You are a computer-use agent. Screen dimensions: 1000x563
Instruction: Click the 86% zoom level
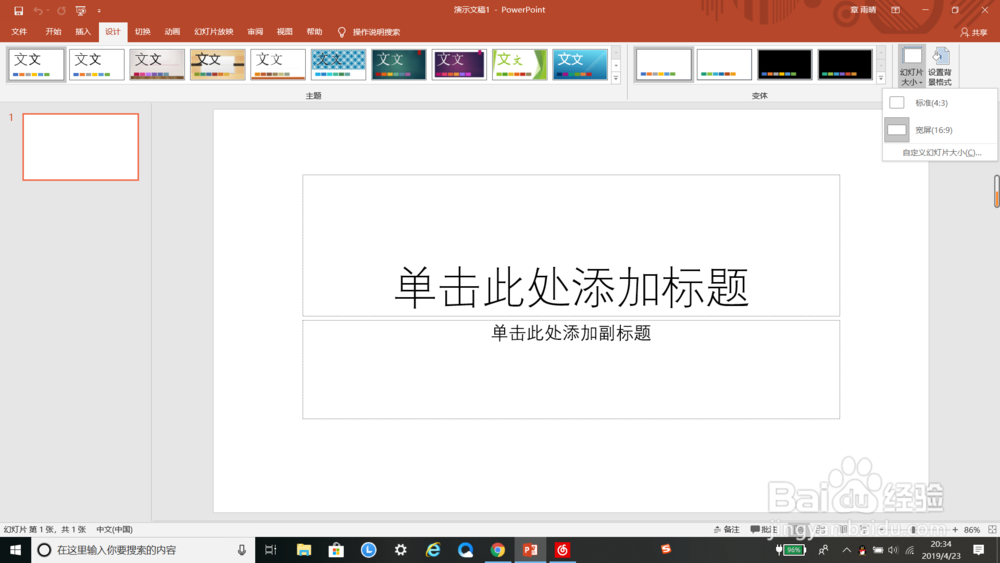(972, 530)
